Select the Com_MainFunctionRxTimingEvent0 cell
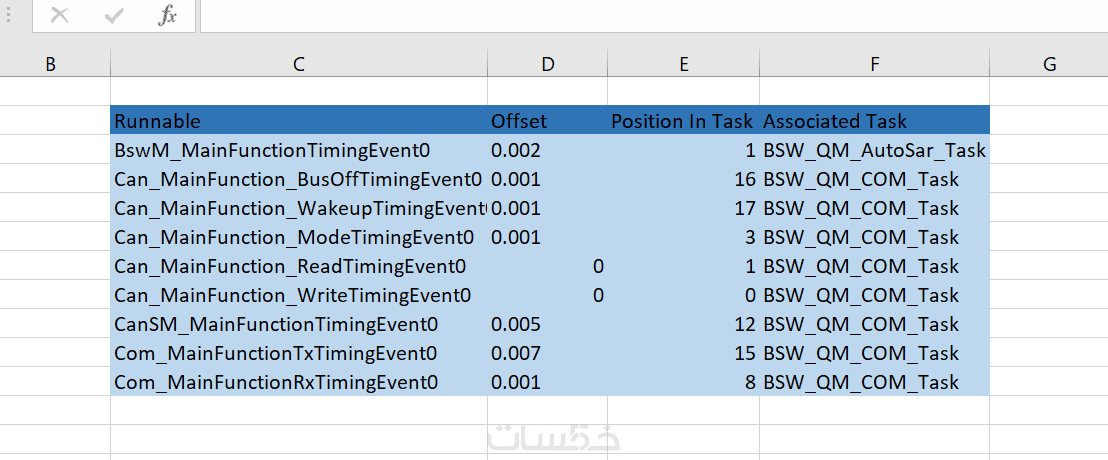This screenshot has width=1108, height=460. pyautogui.click(x=298, y=383)
